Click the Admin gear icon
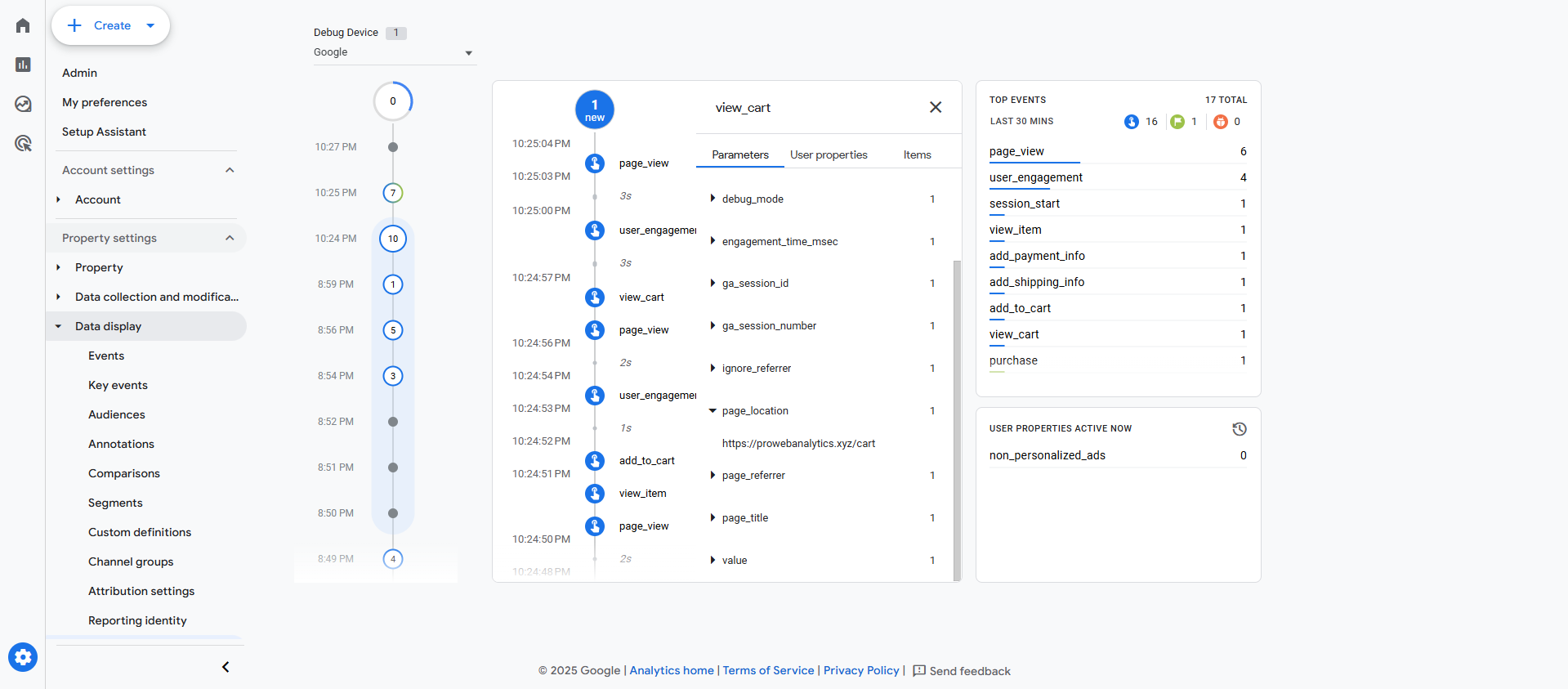 click(23, 656)
